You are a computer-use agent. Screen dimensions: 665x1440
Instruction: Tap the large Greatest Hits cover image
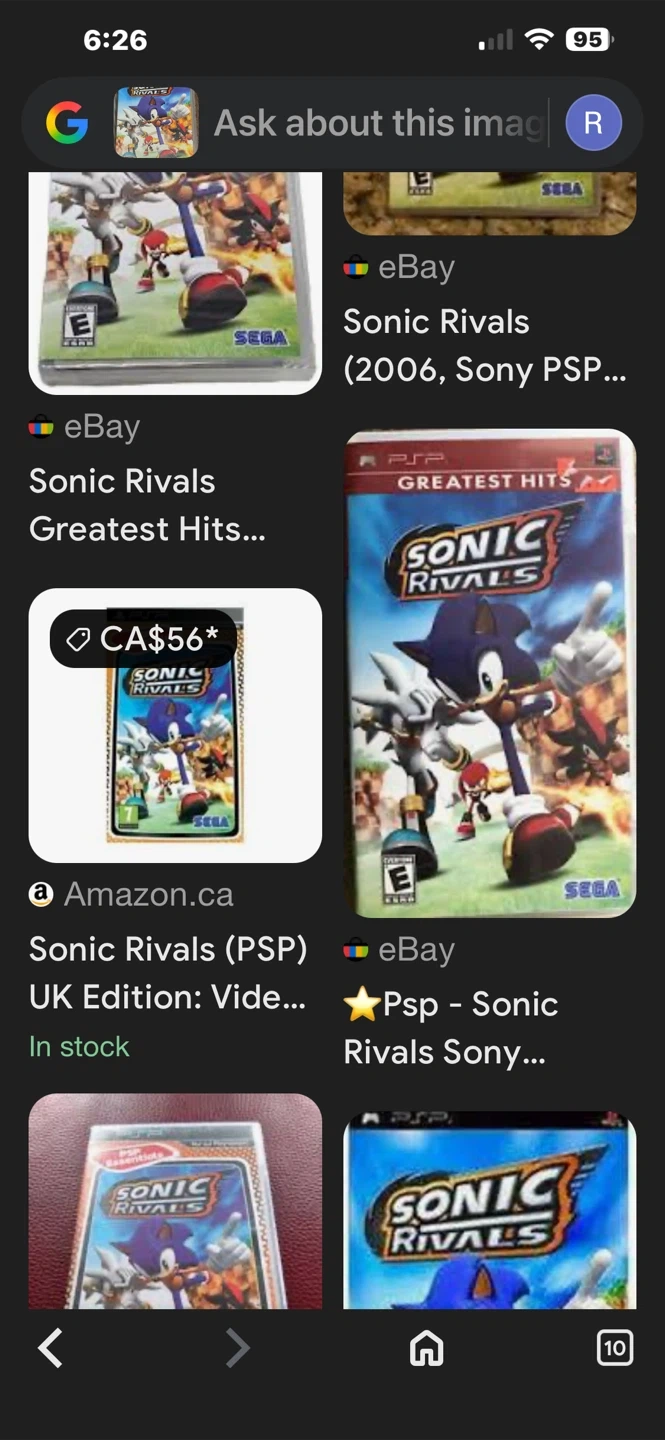click(x=489, y=673)
